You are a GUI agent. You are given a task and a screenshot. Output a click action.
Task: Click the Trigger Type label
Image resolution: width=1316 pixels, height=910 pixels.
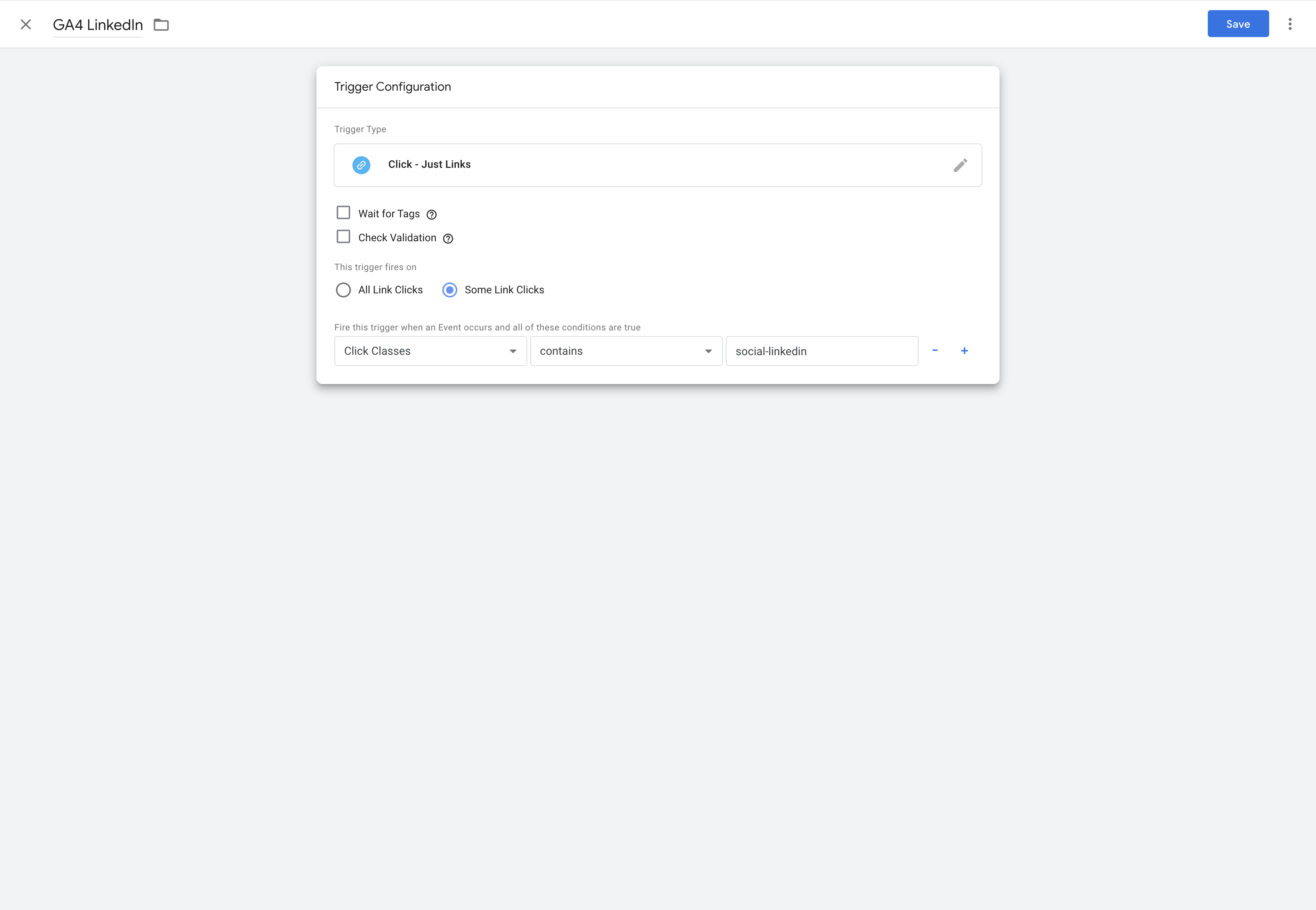(x=360, y=129)
